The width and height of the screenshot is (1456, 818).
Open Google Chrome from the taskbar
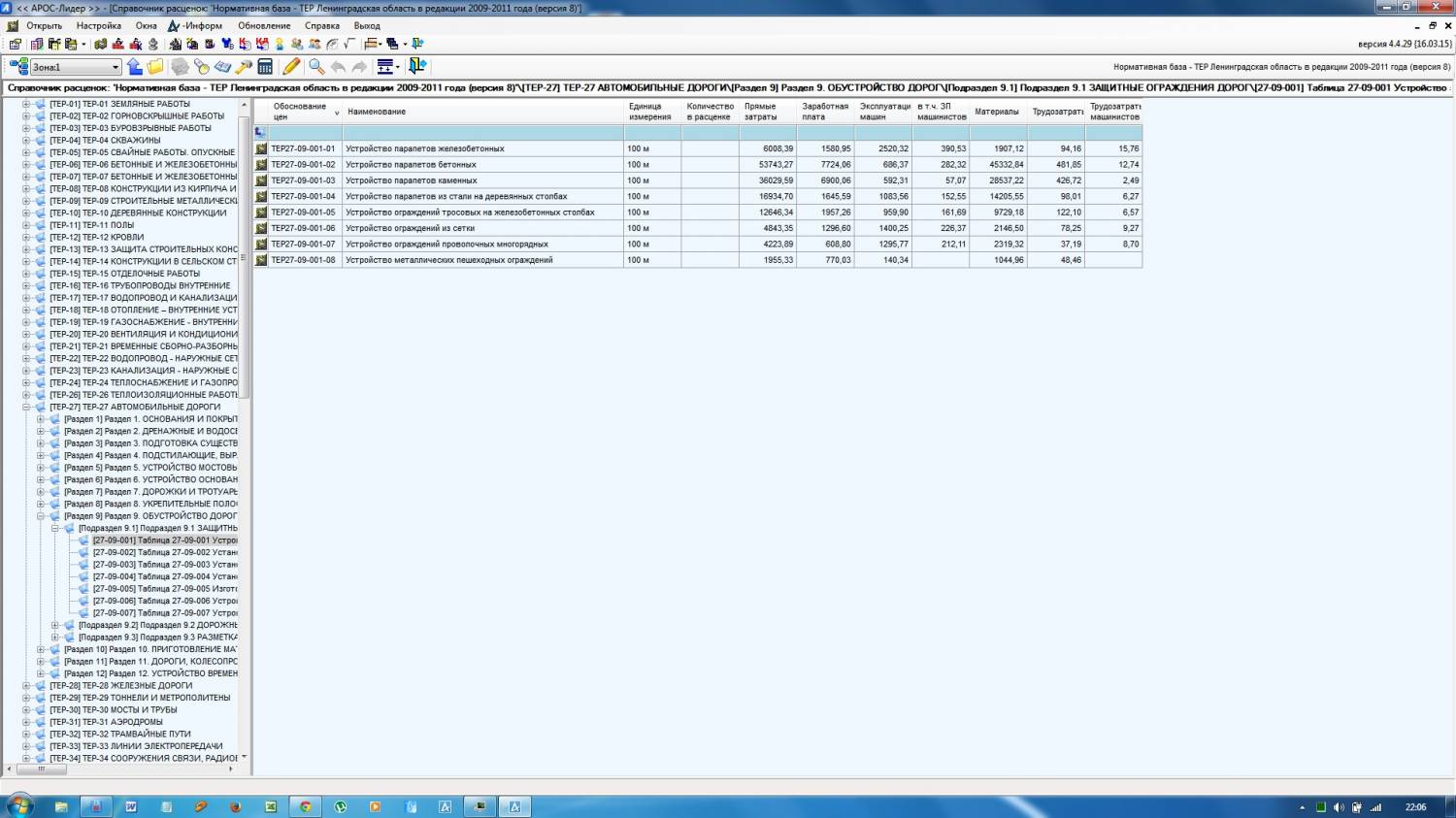[x=305, y=806]
